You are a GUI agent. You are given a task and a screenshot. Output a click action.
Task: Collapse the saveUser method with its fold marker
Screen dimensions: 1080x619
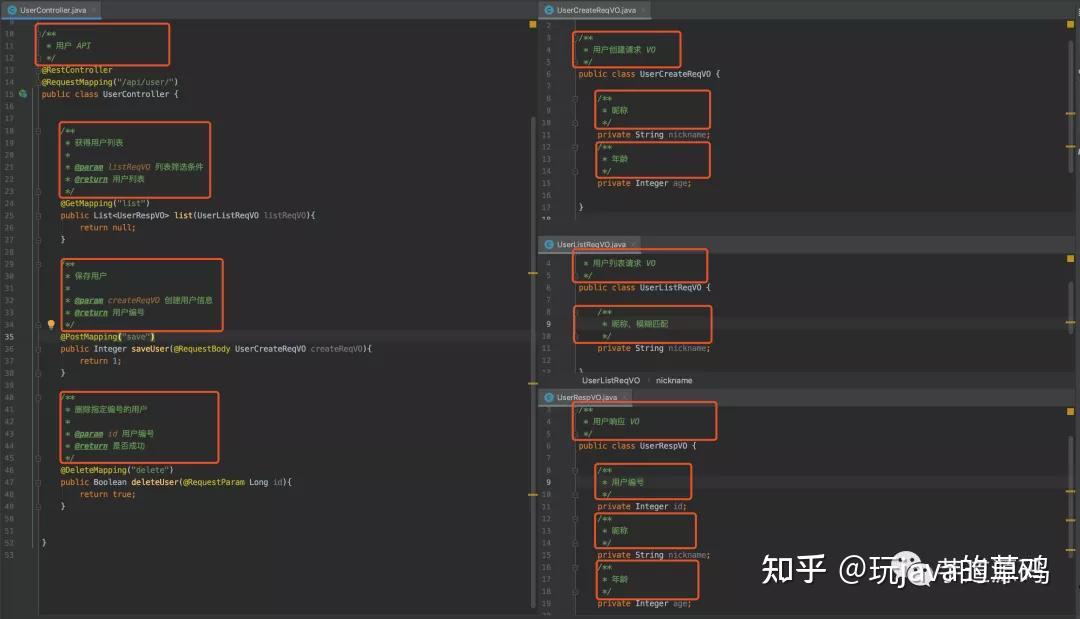tap(36, 348)
